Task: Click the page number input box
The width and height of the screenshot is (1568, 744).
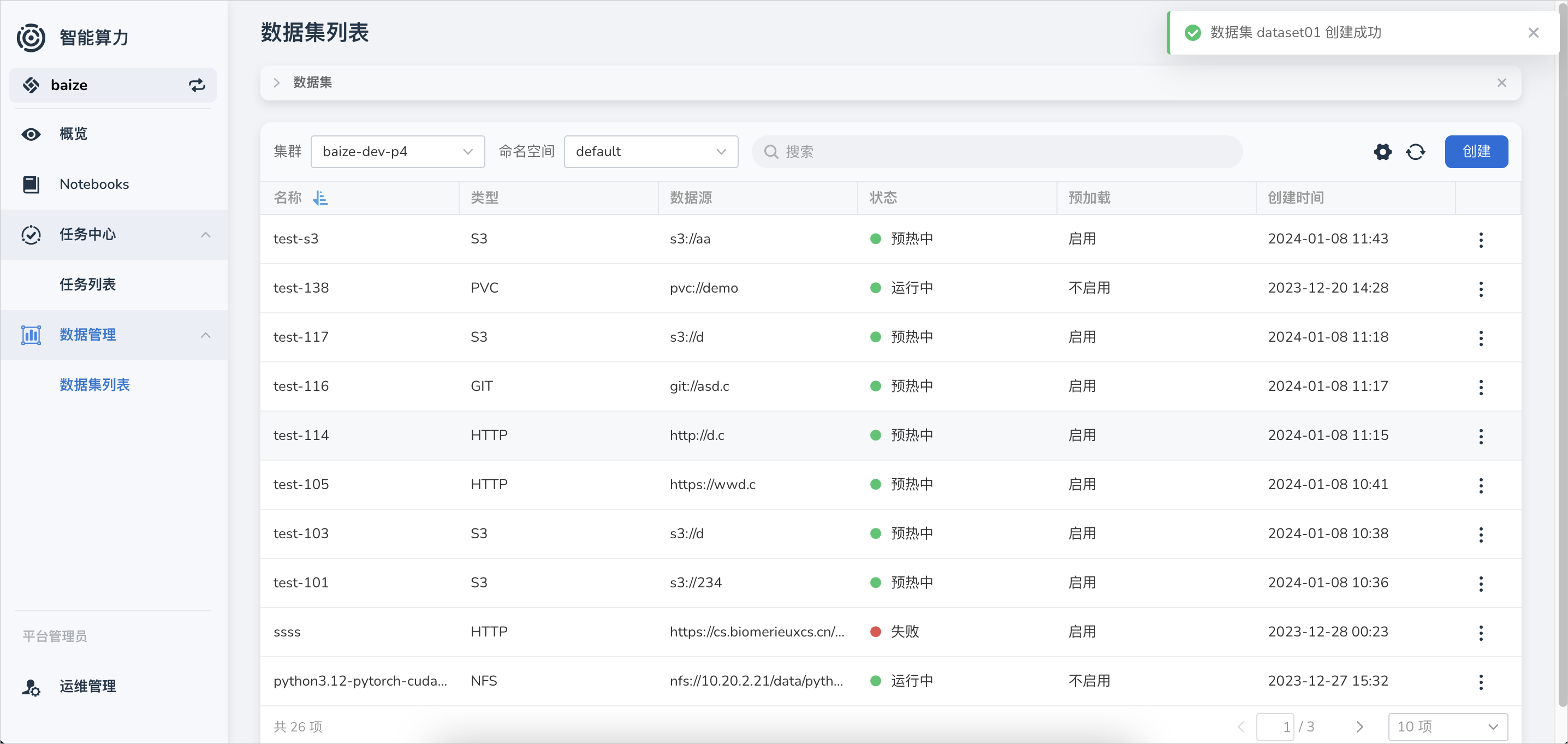Action: coord(1275,727)
